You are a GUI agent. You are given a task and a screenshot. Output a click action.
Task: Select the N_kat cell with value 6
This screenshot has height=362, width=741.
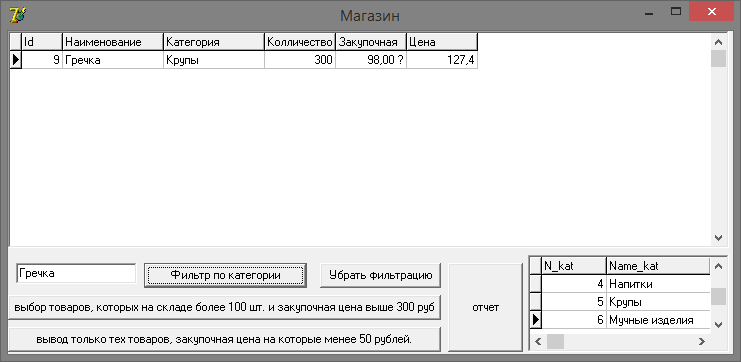(x=574, y=320)
